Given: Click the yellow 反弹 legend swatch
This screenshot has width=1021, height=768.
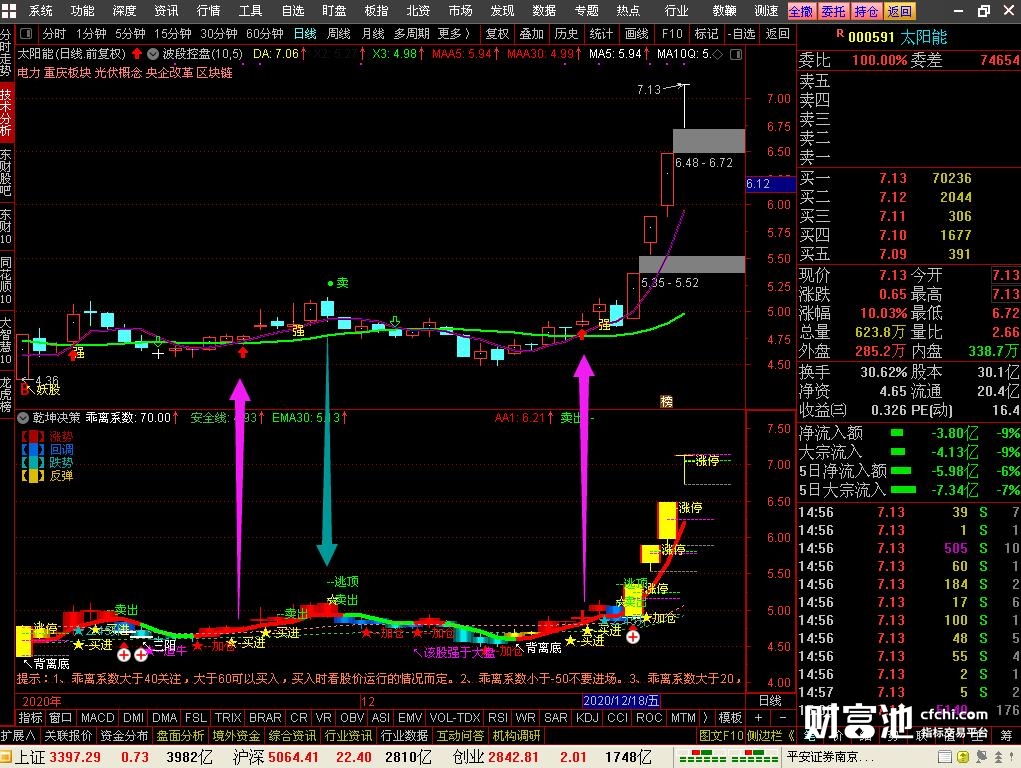Looking at the screenshot, I should 33,476.
